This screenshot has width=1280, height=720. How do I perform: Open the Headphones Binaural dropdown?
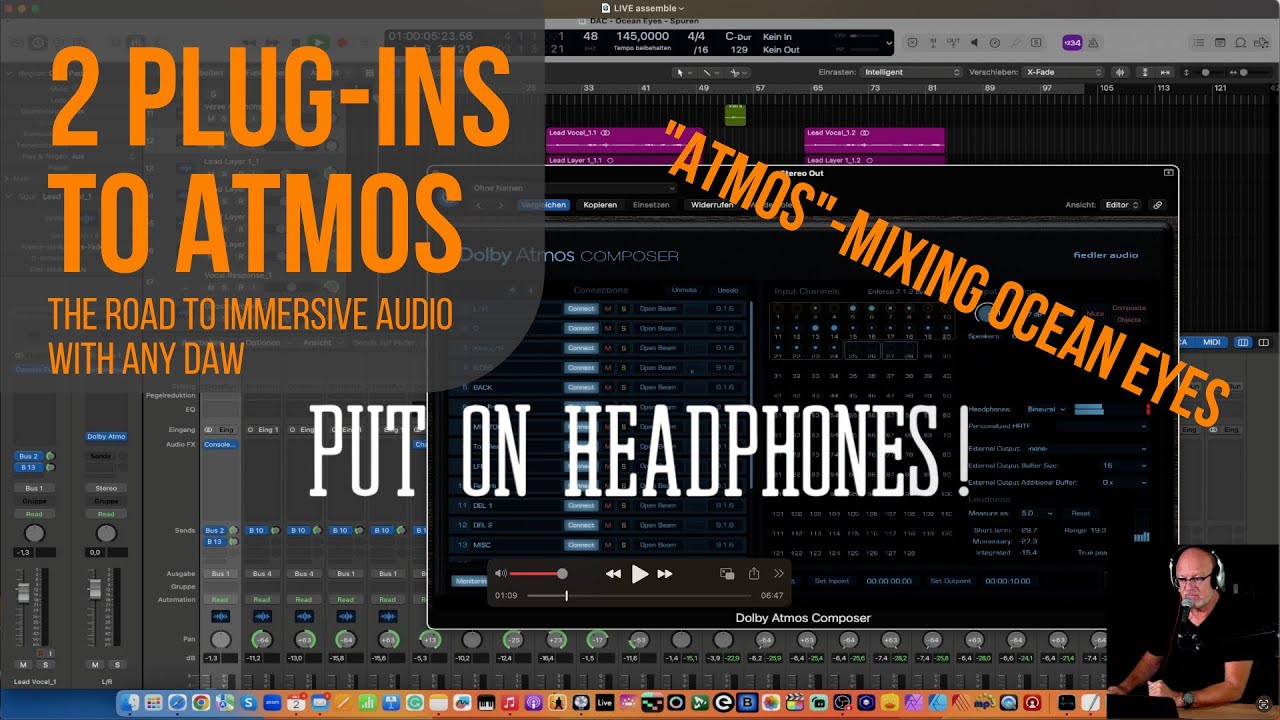point(1046,409)
